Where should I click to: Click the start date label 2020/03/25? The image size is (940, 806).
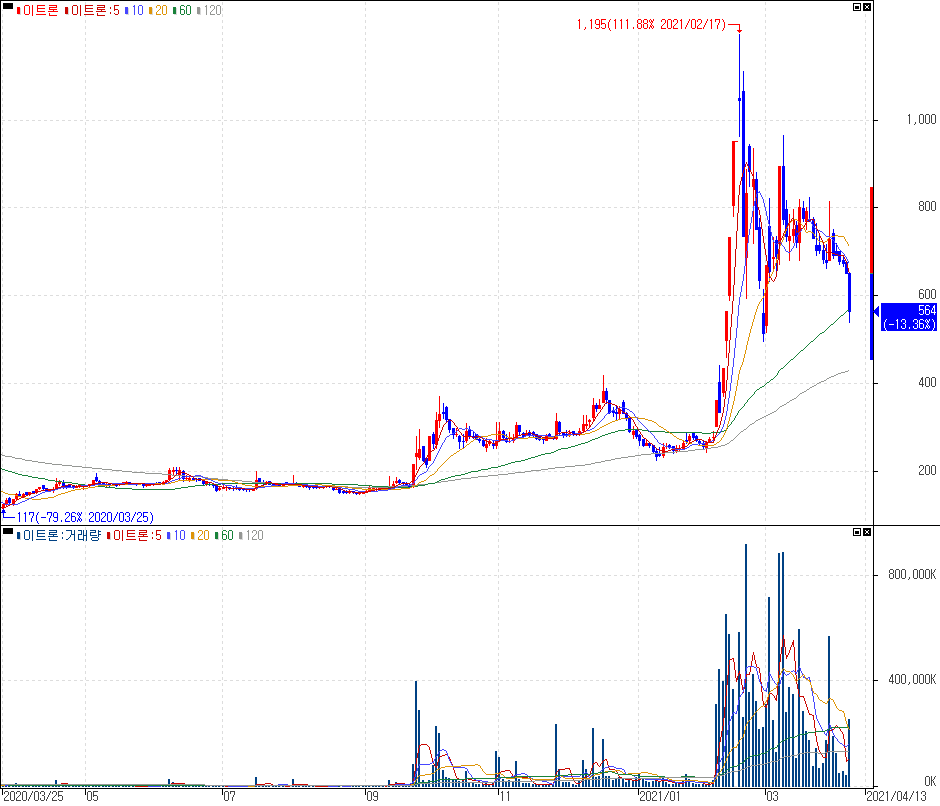pyautogui.click(x=33, y=796)
